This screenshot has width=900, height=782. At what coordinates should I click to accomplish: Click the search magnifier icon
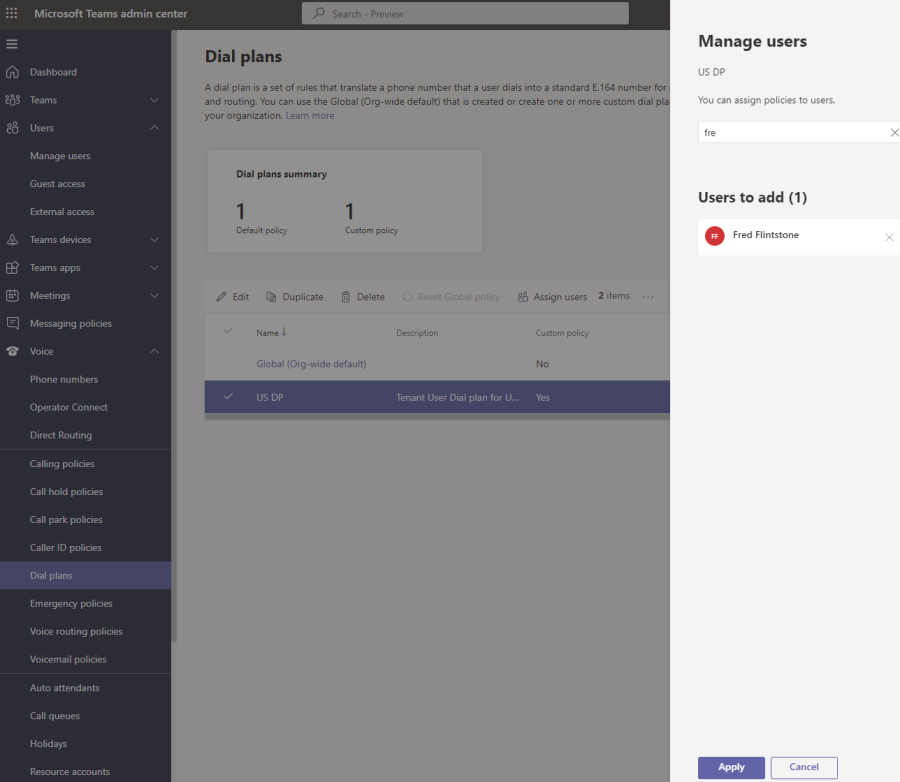point(319,13)
